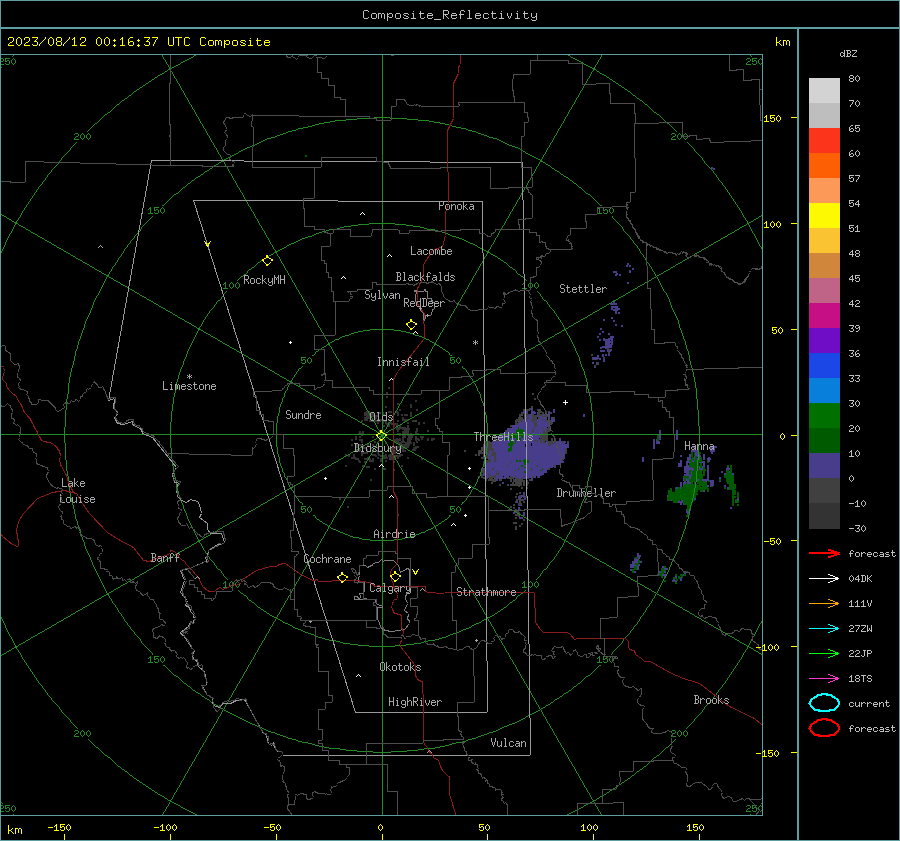Click the yellow V marker right of Calgary diamond
Viewport: 900px width, 841px height.
pyautogui.click(x=416, y=572)
